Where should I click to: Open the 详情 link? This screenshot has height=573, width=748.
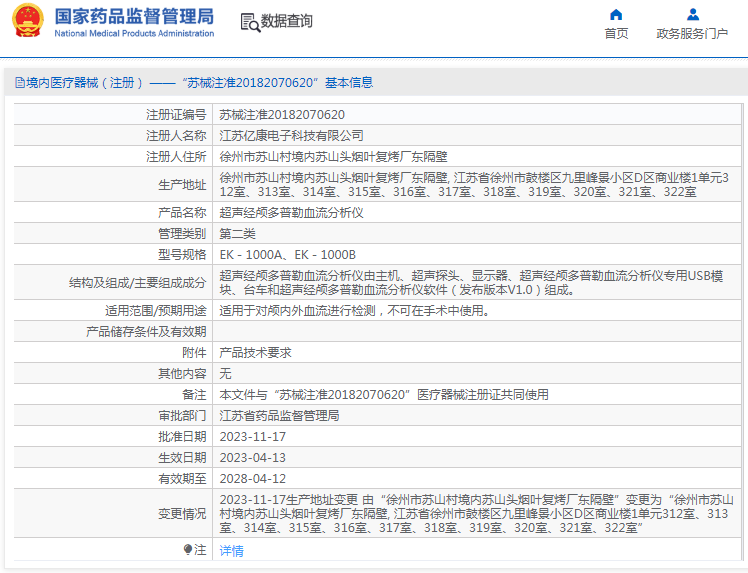[x=231, y=551]
